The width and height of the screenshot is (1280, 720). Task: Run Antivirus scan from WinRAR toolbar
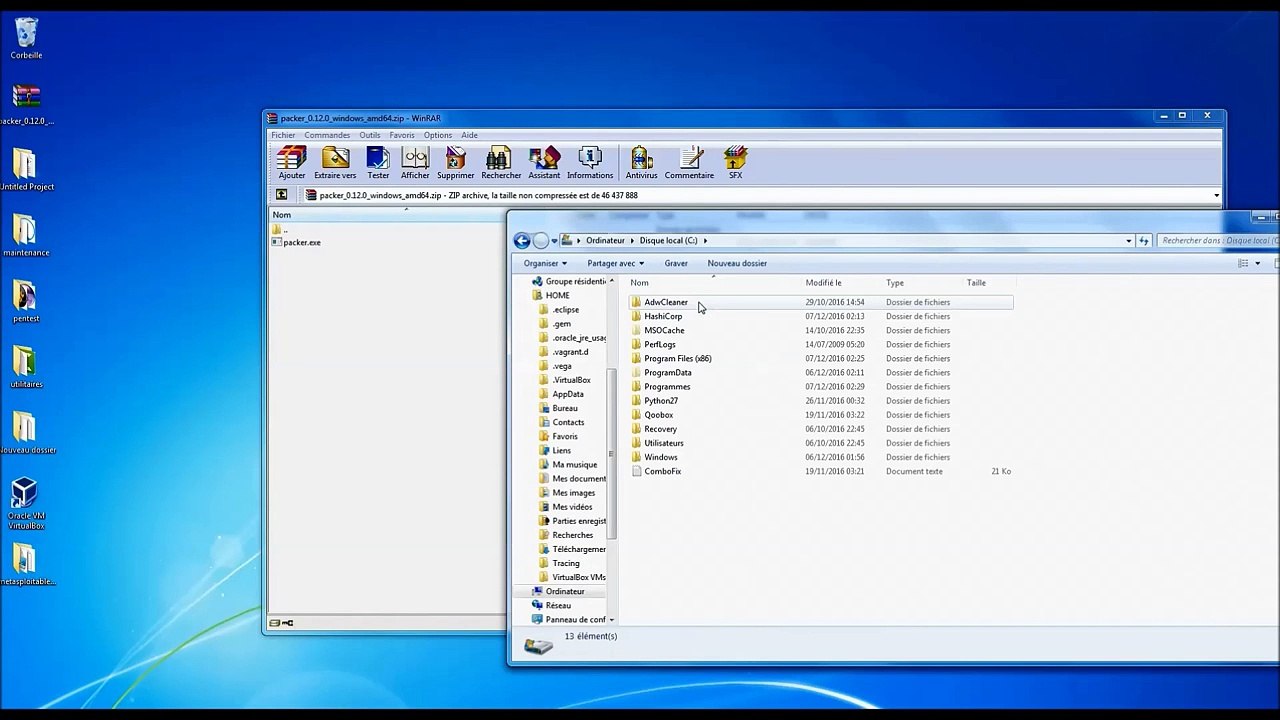[x=642, y=163]
